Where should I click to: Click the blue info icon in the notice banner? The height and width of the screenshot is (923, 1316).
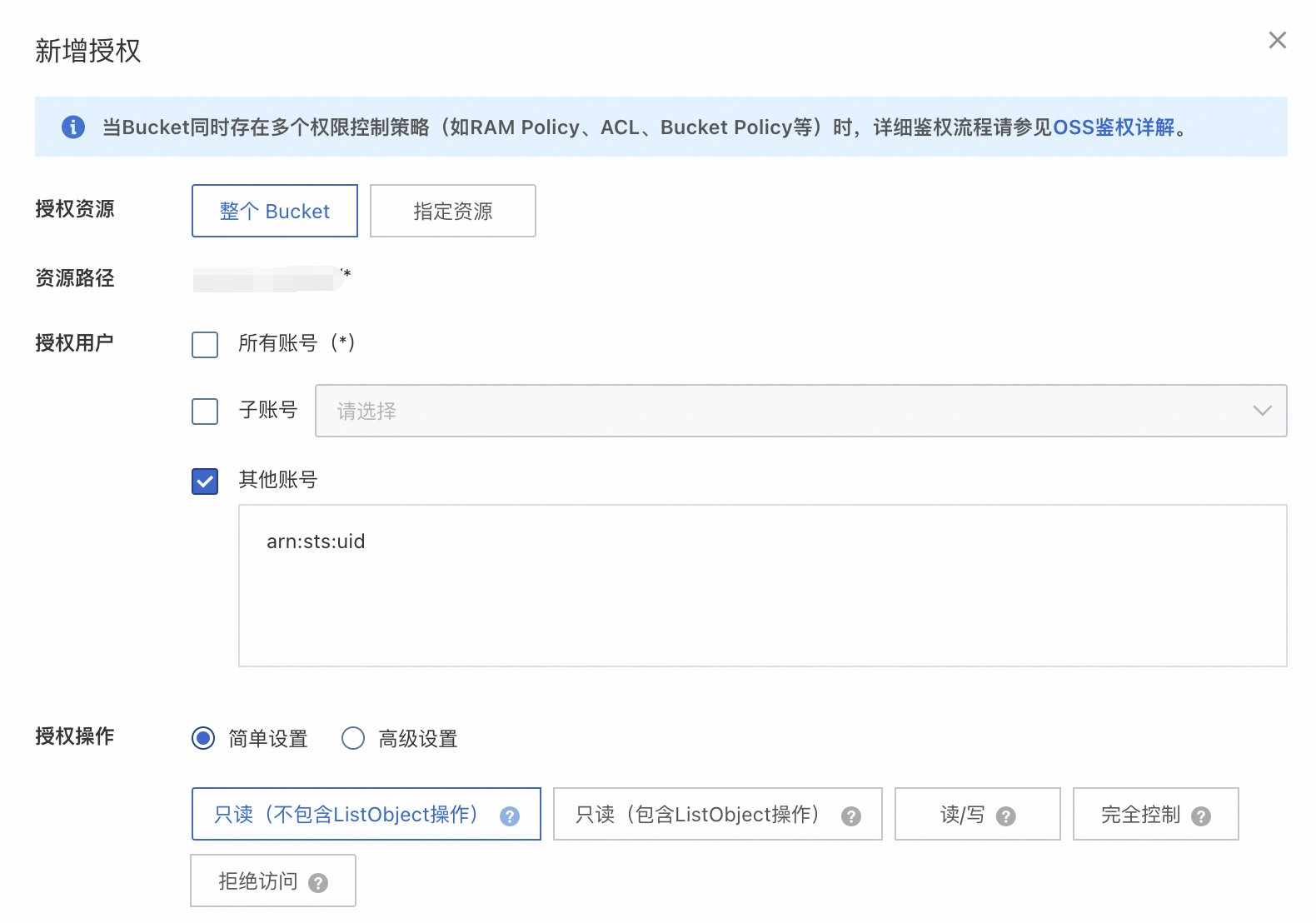tap(73, 127)
